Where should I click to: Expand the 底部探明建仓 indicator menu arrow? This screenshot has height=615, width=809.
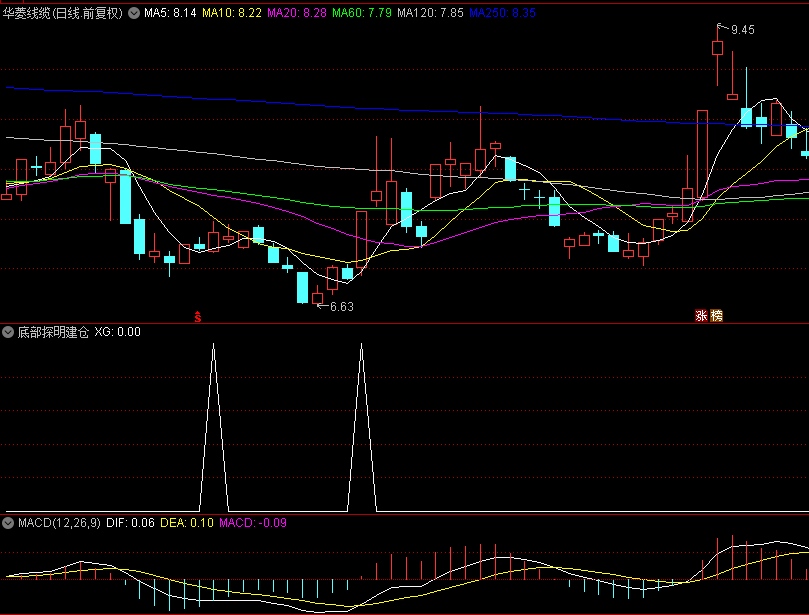point(8,331)
